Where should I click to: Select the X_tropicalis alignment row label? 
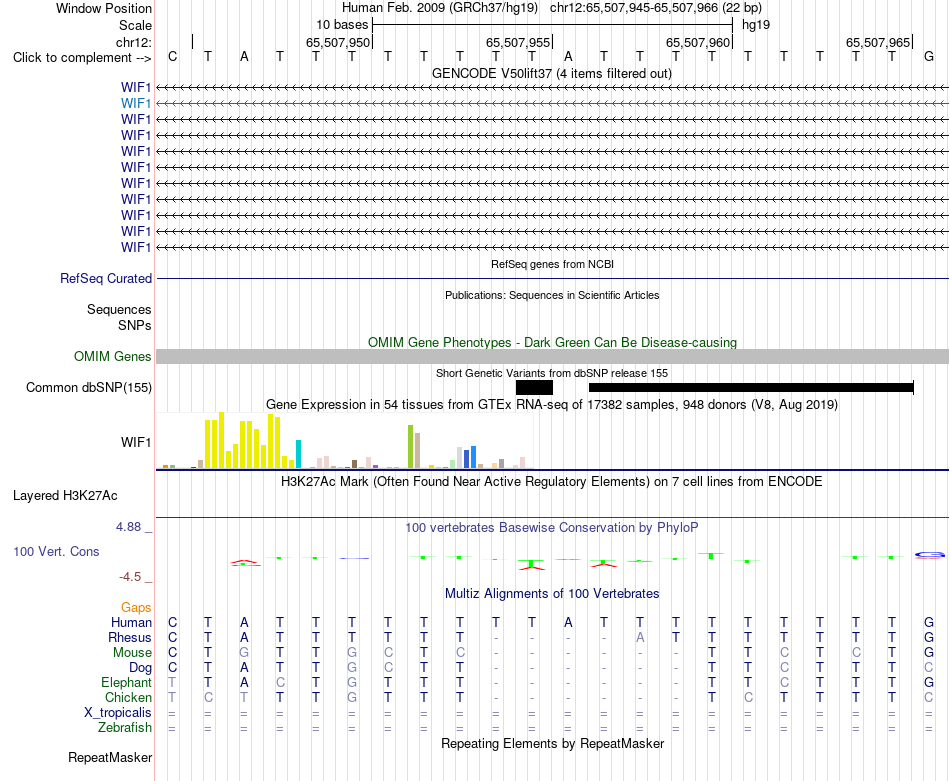coord(118,713)
